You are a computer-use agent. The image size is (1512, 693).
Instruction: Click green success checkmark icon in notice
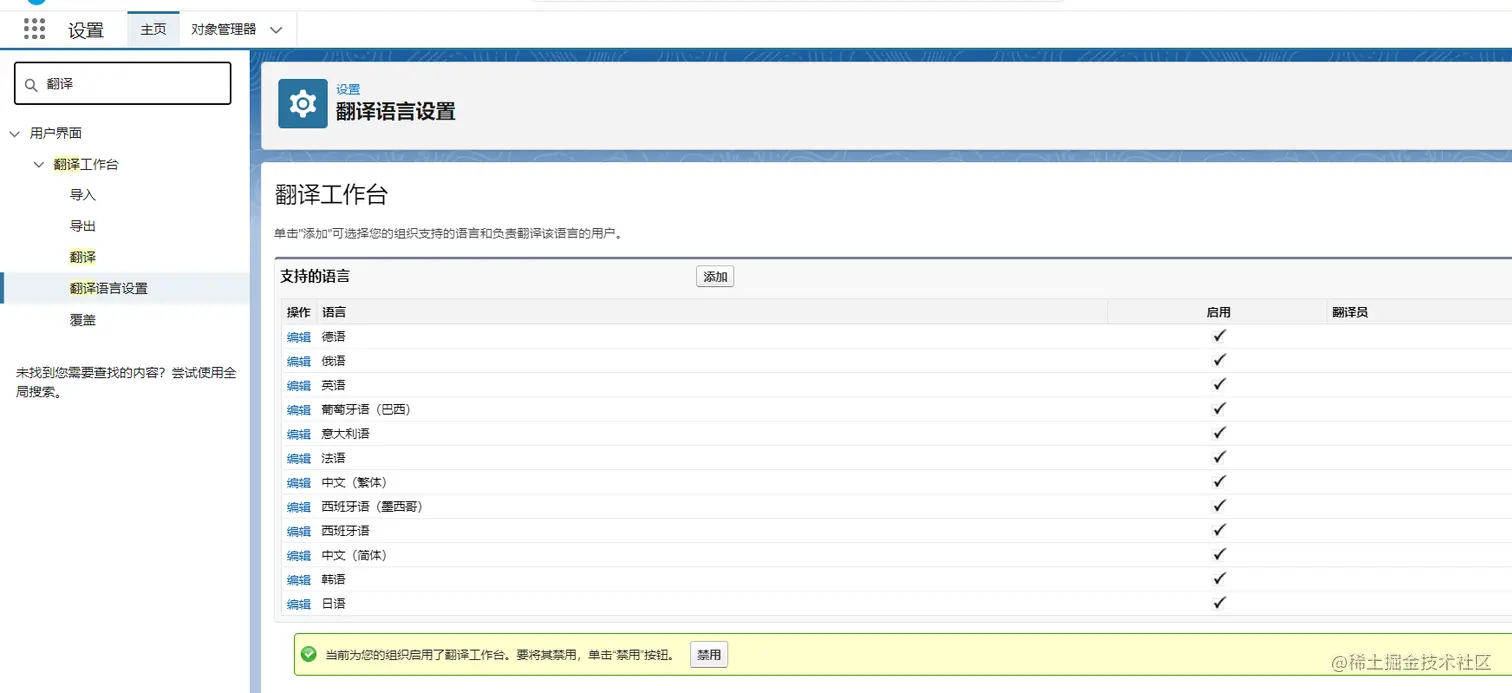(309, 654)
